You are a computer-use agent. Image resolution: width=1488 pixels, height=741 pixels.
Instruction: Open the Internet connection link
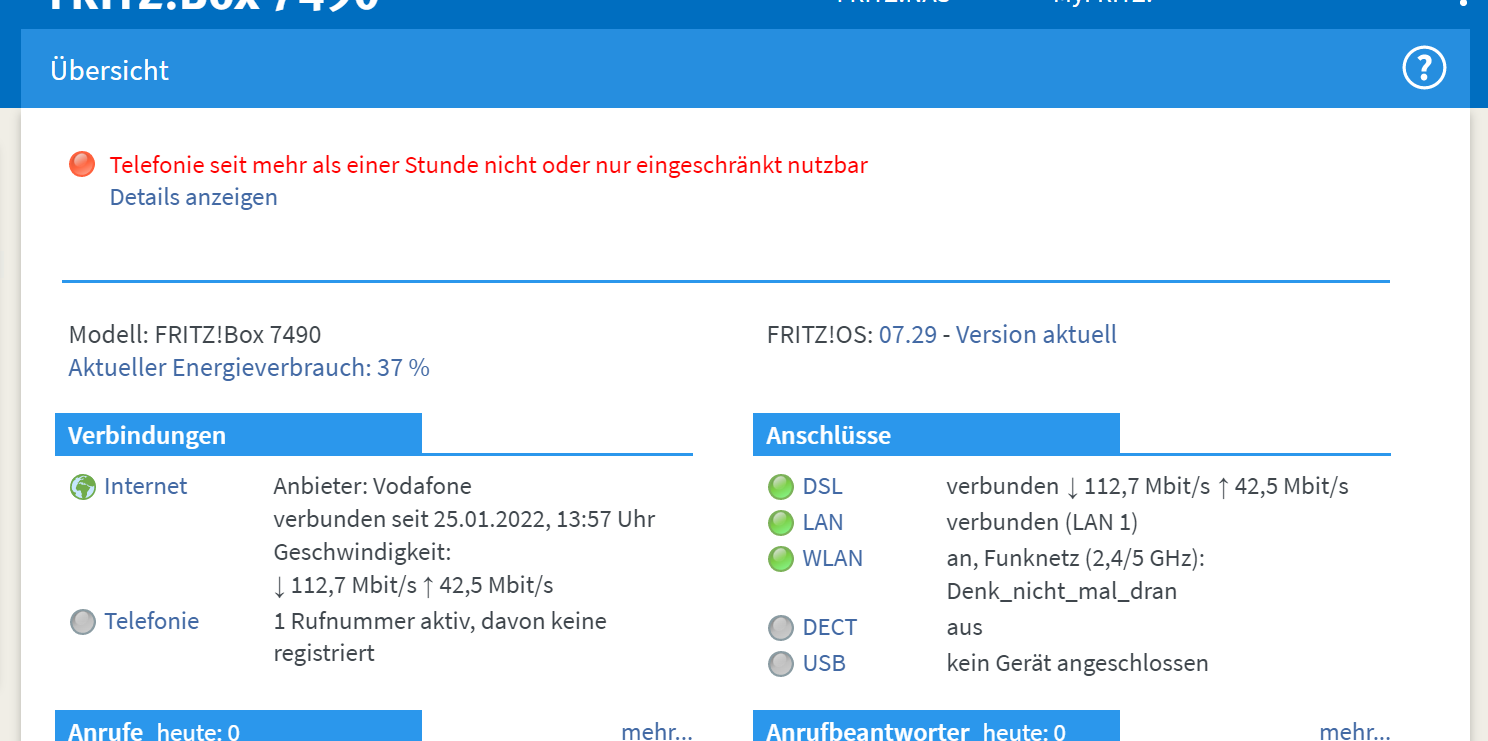tap(145, 486)
